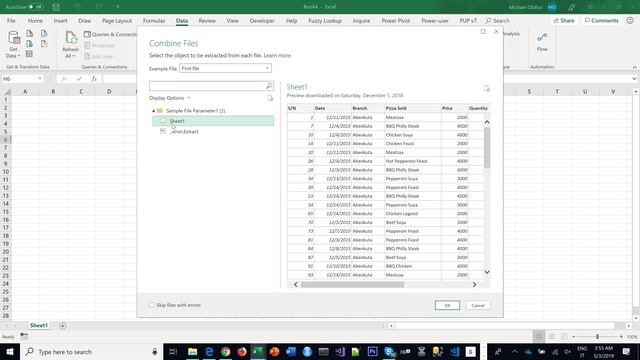This screenshot has width=640, height=360.
Task: Click the macro recording icon in status bar
Action: (24, 336)
